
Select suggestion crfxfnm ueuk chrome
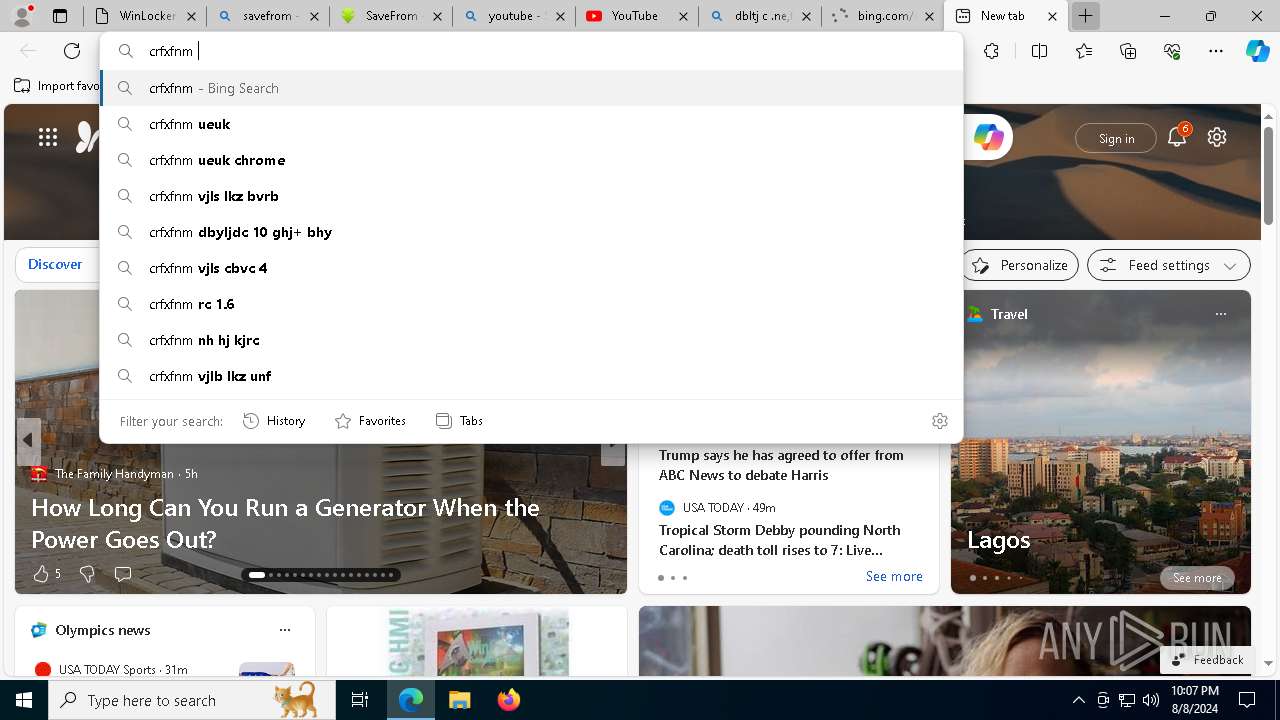(x=531, y=160)
